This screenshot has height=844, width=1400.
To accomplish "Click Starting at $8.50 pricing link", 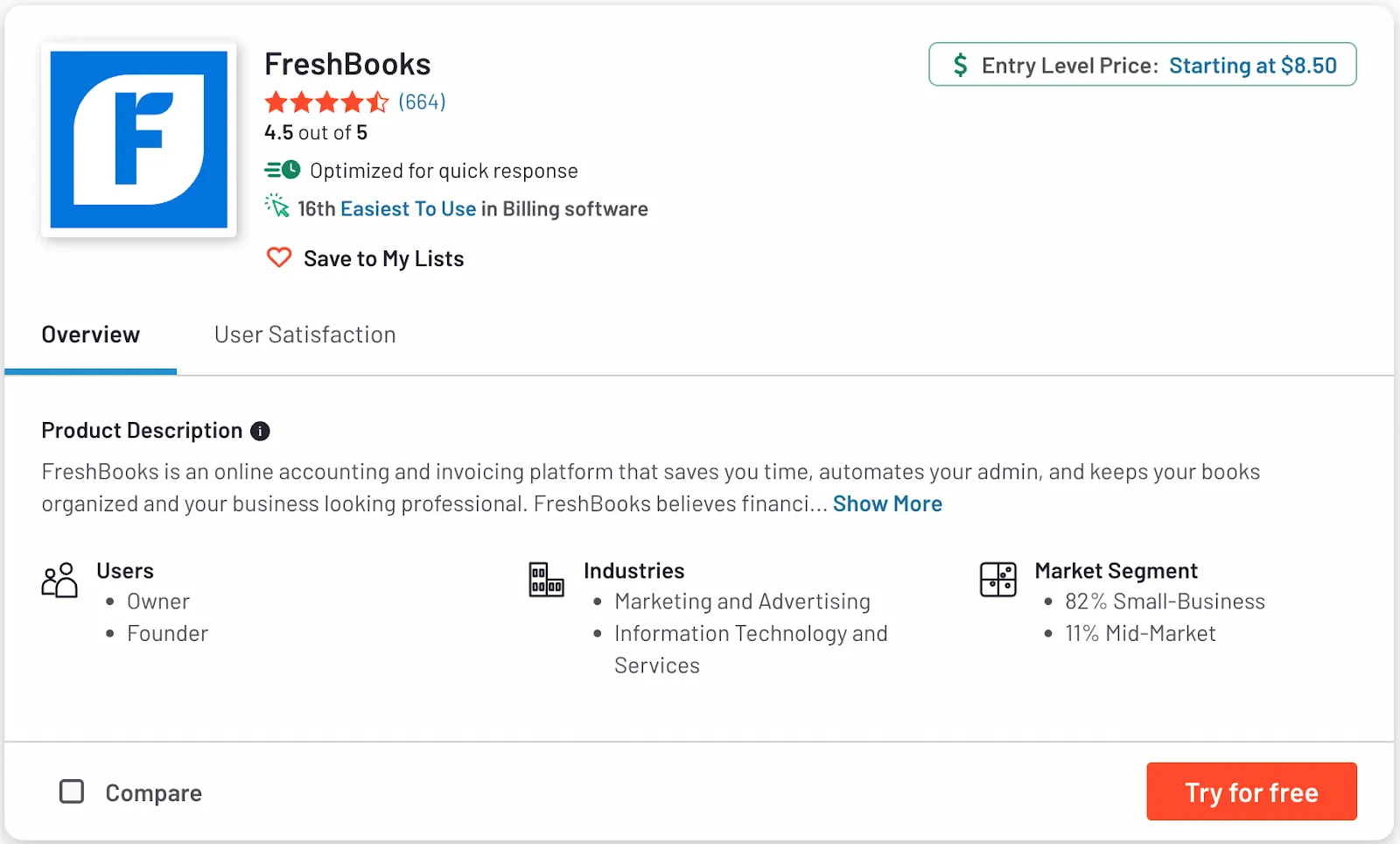I will click(x=1253, y=65).
